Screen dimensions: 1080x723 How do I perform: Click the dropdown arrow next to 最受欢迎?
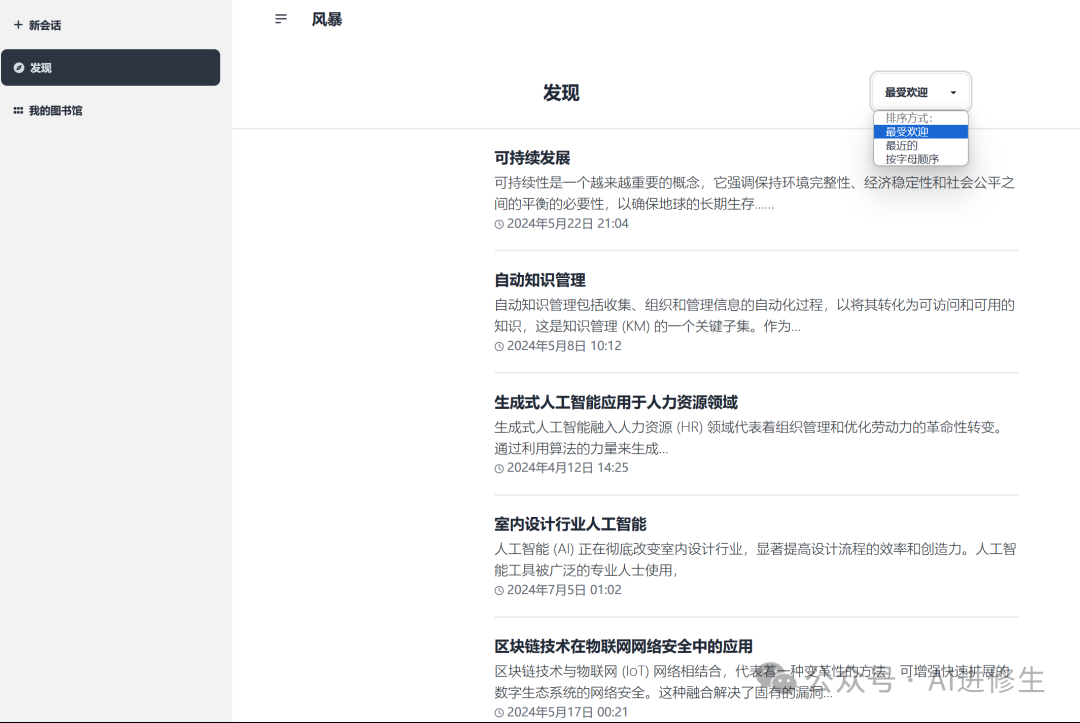[953, 92]
